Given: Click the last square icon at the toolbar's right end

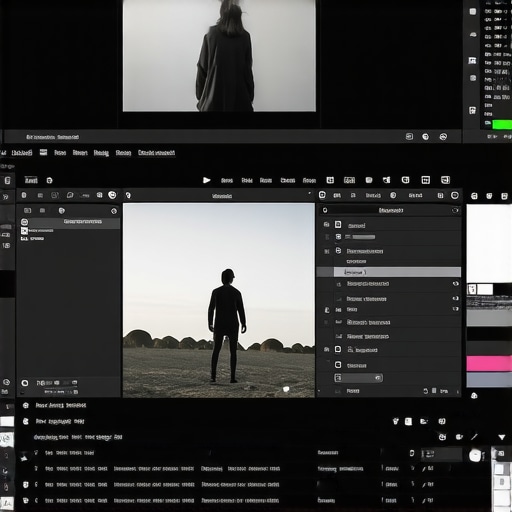Looking at the screenshot, I should click(x=445, y=180).
